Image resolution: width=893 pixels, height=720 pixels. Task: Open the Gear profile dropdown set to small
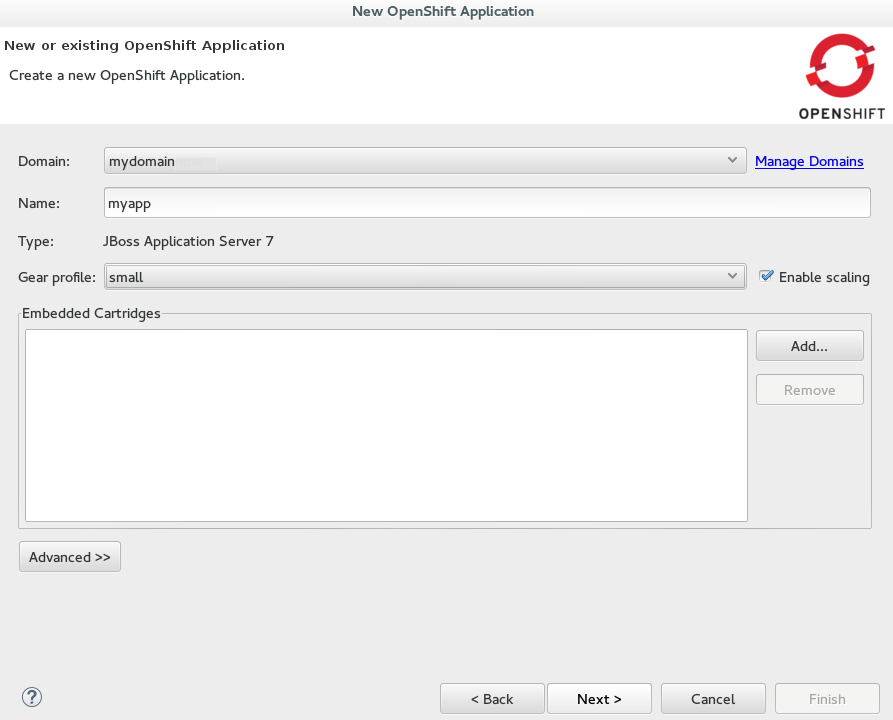point(425,277)
